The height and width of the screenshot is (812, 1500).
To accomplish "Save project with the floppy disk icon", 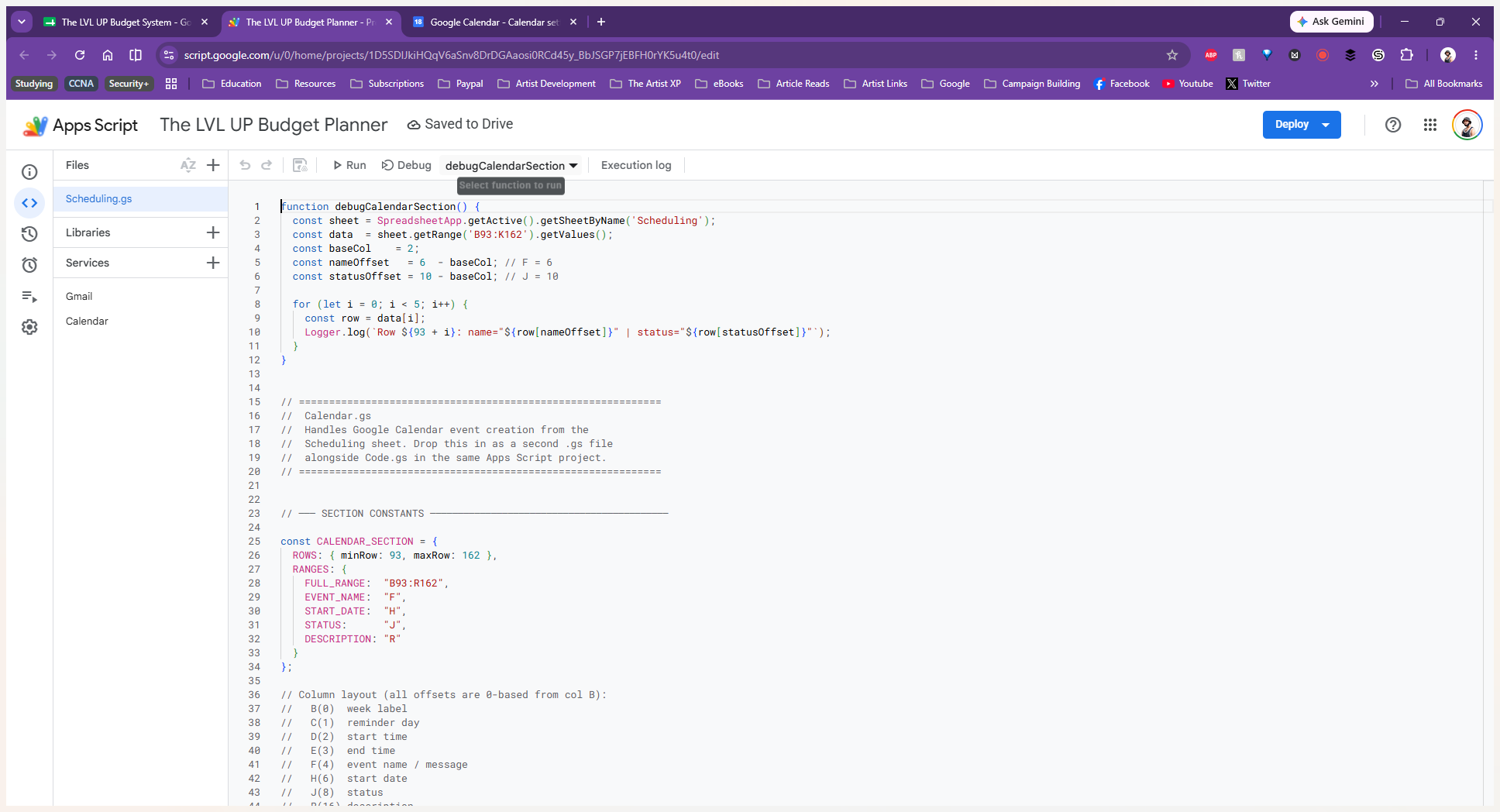I will pos(300,165).
